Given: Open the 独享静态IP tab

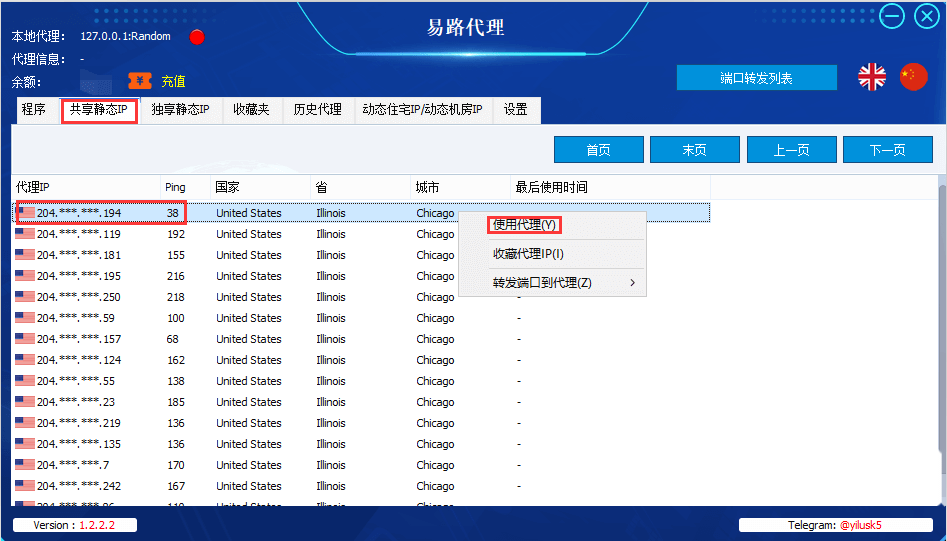Looking at the screenshot, I should tap(180, 110).
